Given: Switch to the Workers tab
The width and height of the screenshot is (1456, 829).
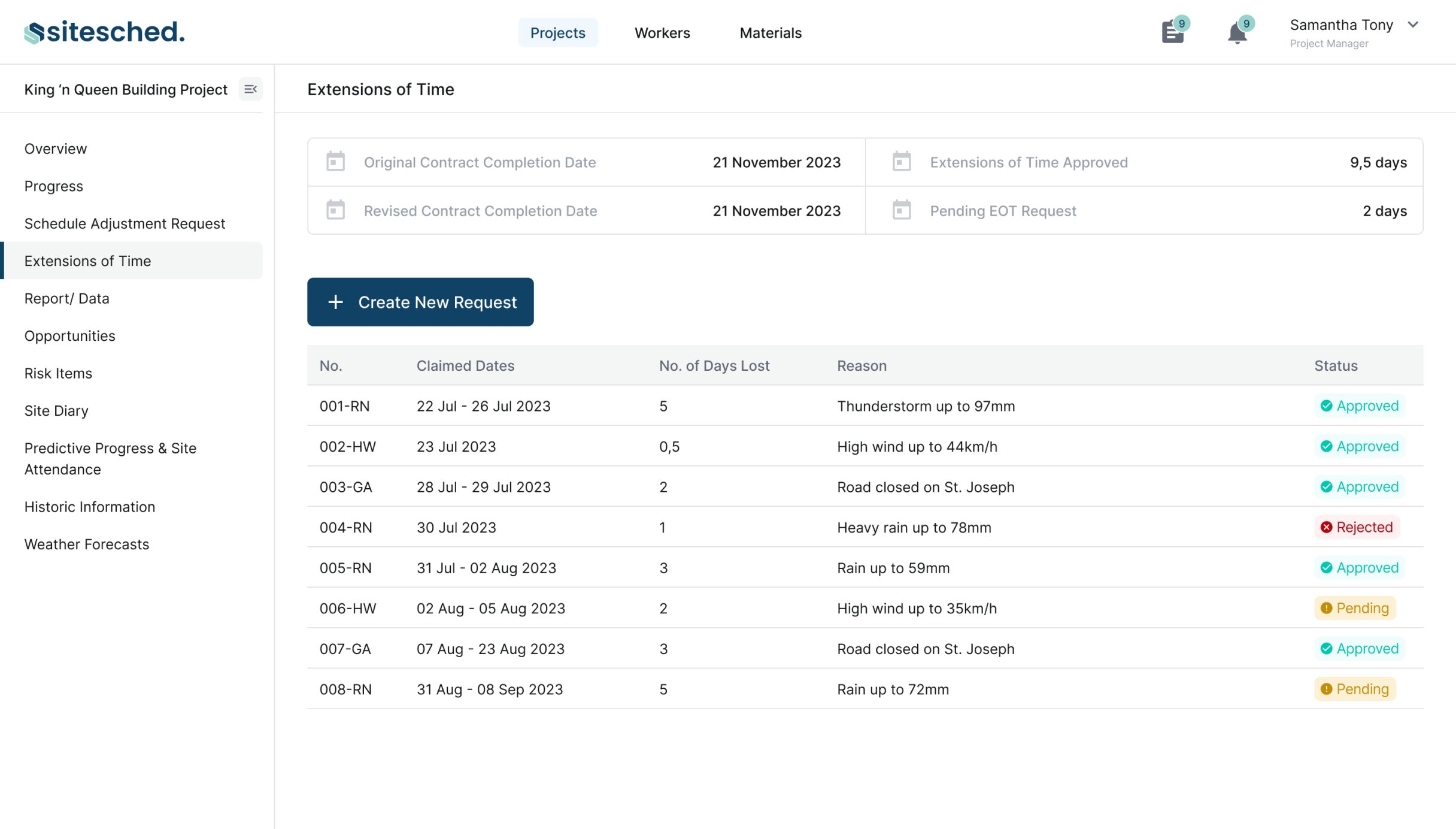Looking at the screenshot, I should 662,32.
